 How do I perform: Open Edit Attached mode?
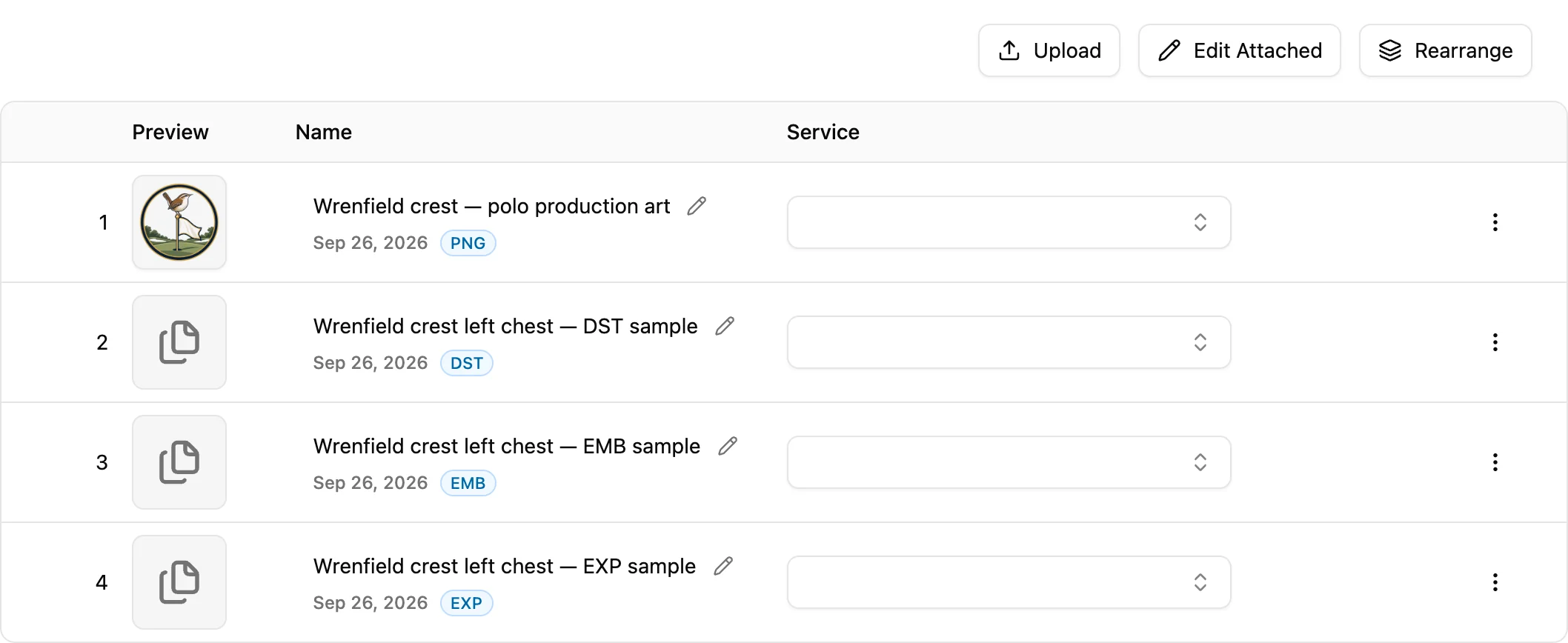click(1239, 50)
